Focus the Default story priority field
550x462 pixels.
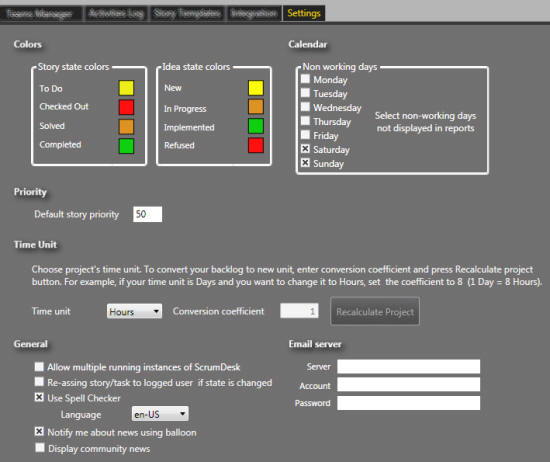(148, 214)
